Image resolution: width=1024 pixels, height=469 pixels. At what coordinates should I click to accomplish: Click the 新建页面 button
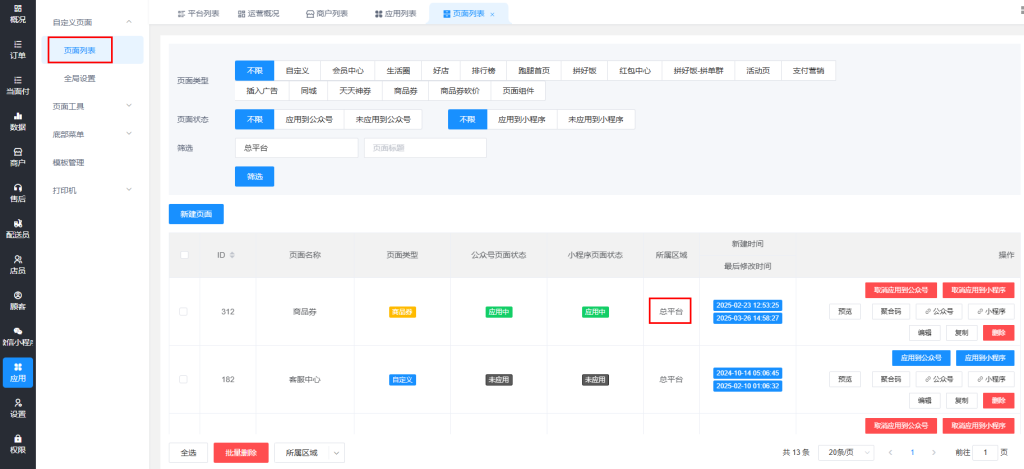pyautogui.click(x=196, y=214)
